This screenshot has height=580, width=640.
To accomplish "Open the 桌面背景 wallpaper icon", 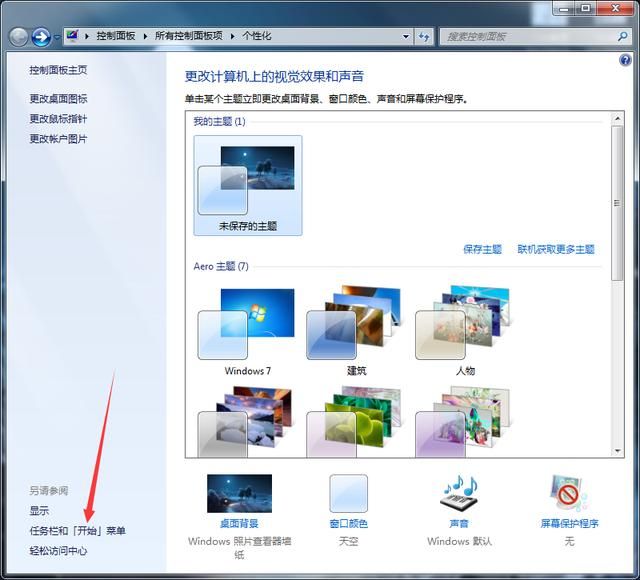I will [240, 493].
